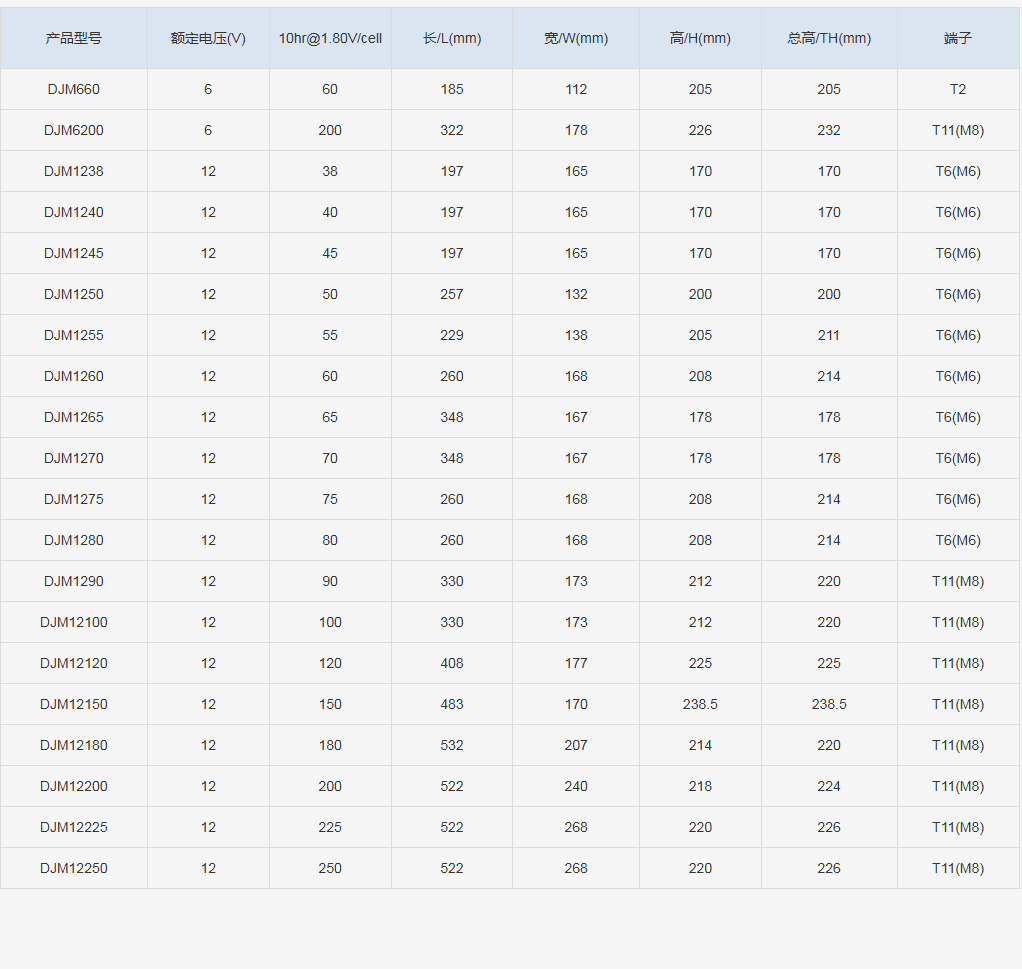This screenshot has height=970, width=1022.
Task: Click the 532 length value for DJM12180
Action: pos(452,746)
